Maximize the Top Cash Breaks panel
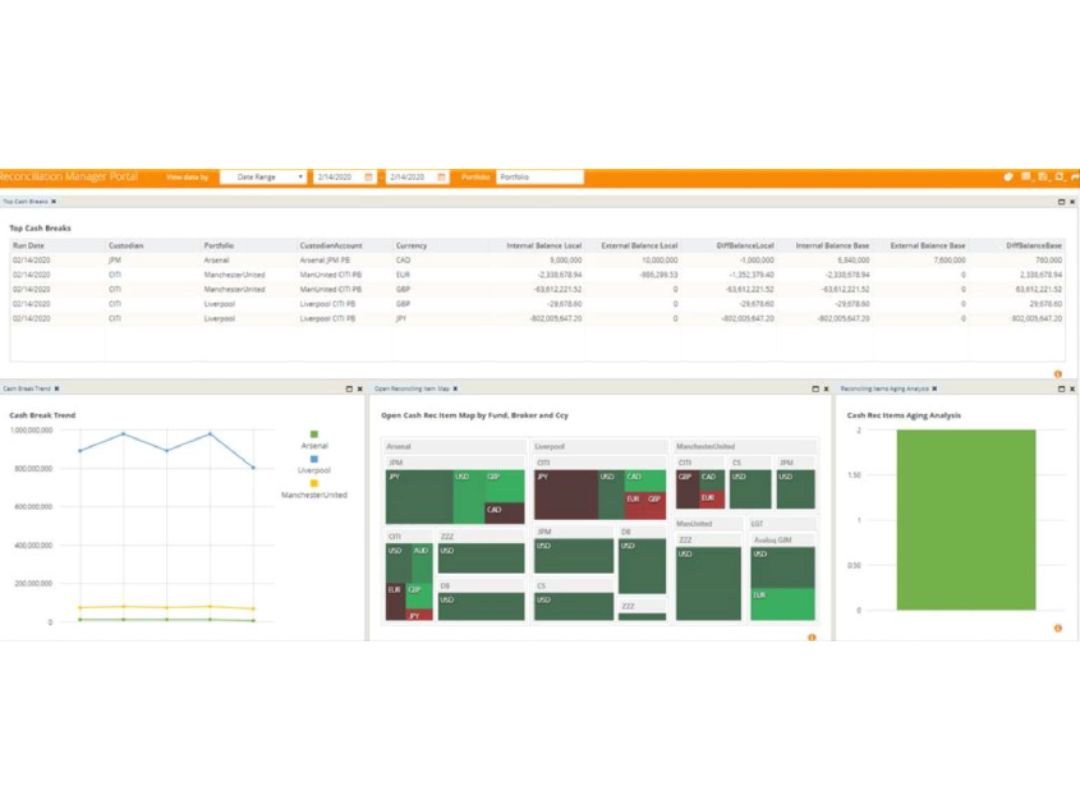1080x810 pixels. [x=1061, y=202]
